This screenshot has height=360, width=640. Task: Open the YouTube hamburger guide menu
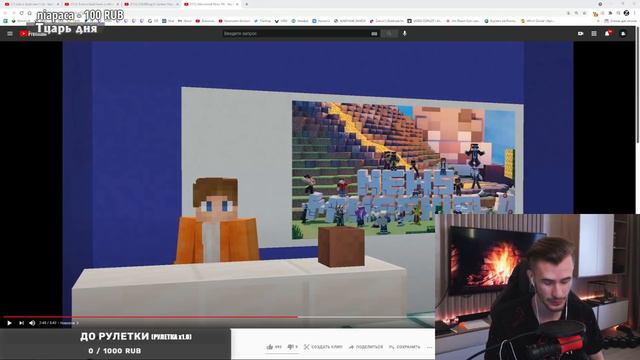point(10,33)
